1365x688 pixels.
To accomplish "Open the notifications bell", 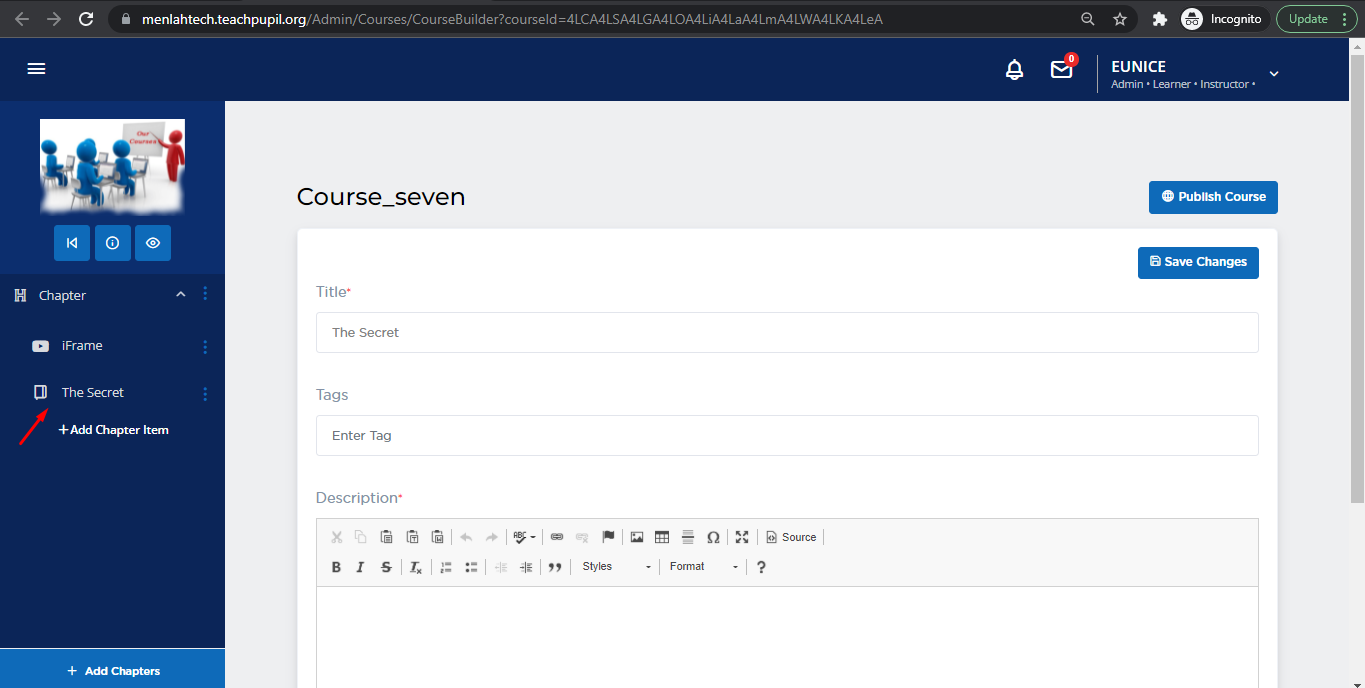I will (x=1014, y=70).
